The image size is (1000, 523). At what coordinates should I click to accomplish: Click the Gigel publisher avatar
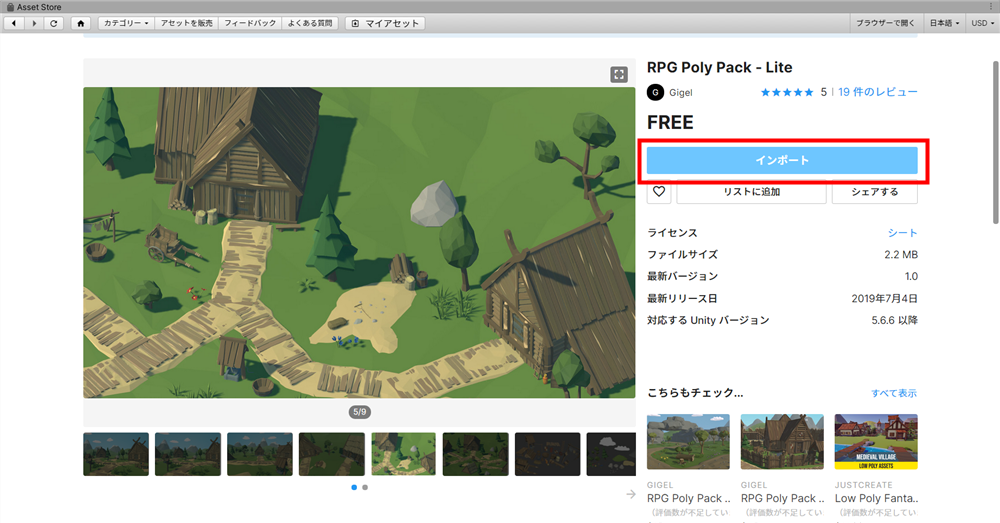coord(656,93)
